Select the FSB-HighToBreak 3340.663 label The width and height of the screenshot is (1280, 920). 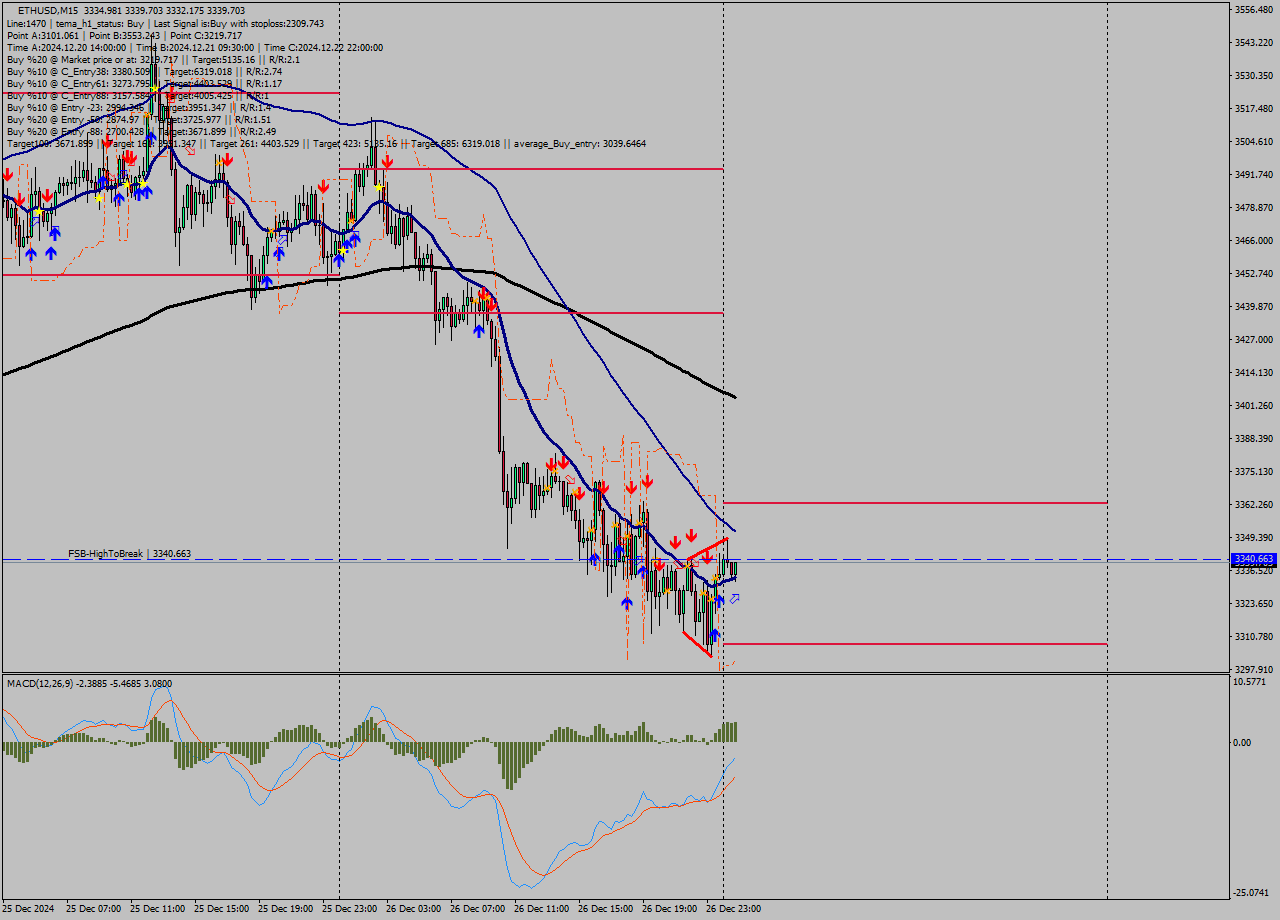(129, 553)
